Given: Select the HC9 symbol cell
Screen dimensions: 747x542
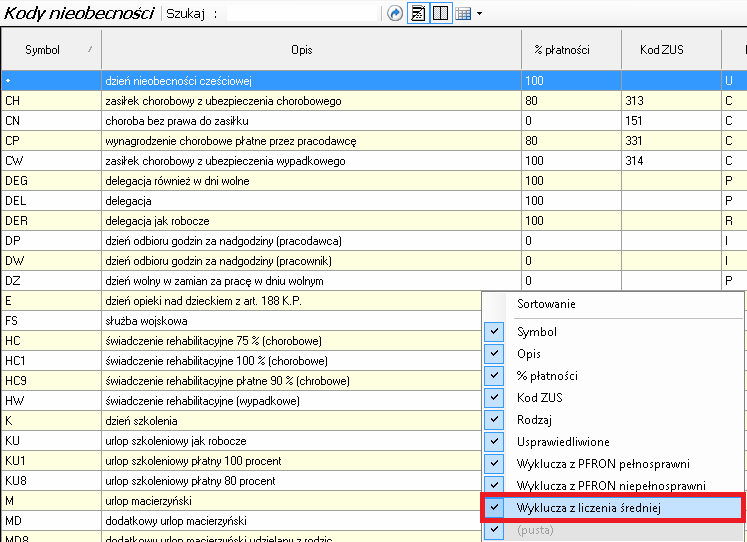Looking at the screenshot, I should tap(51, 381).
